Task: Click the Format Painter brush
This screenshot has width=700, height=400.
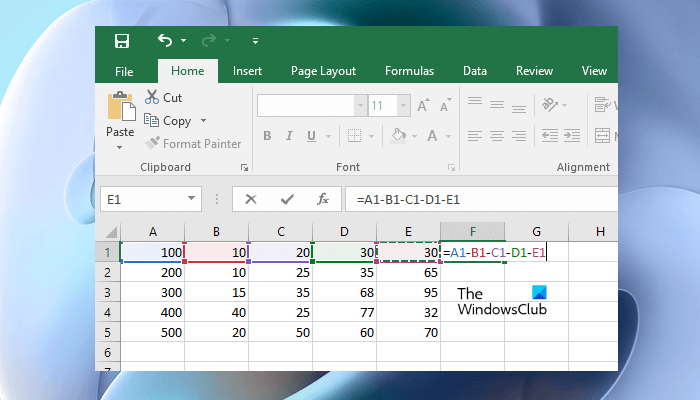Action: (x=152, y=143)
